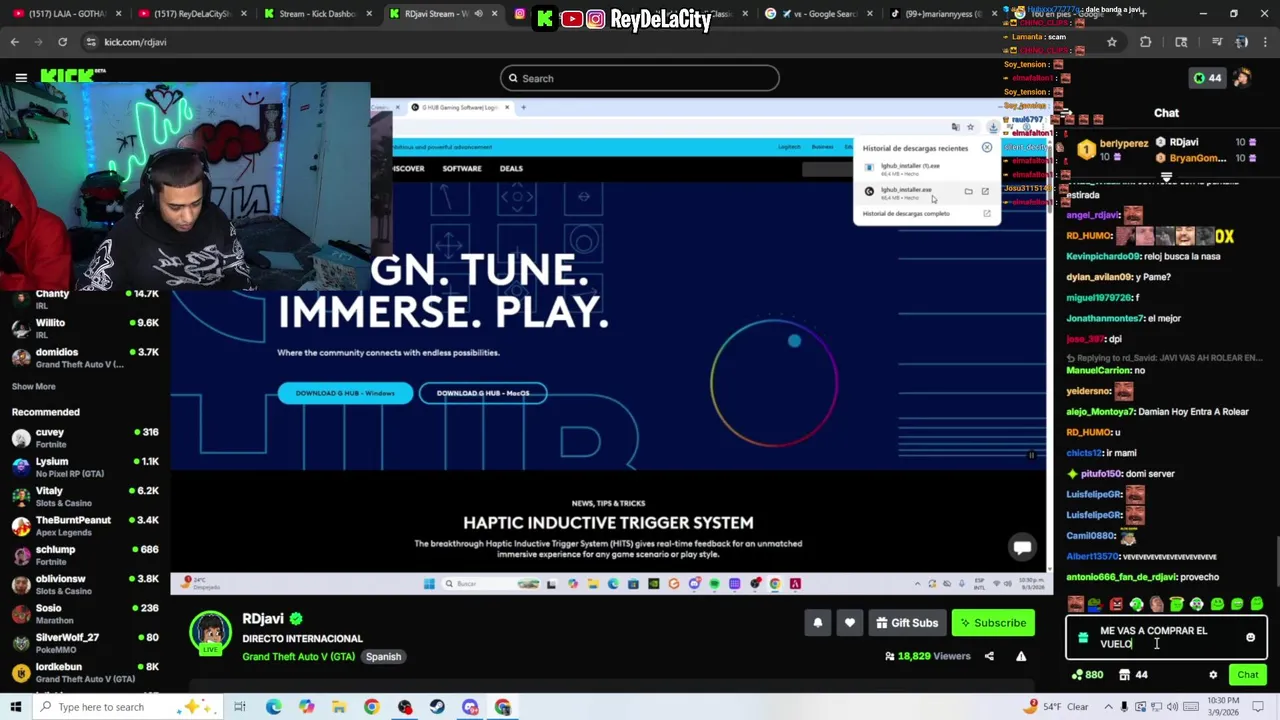Image resolution: width=1280 pixels, height=720 pixels.
Task: Open the emote picker in chat input
Action: (x=1250, y=637)
